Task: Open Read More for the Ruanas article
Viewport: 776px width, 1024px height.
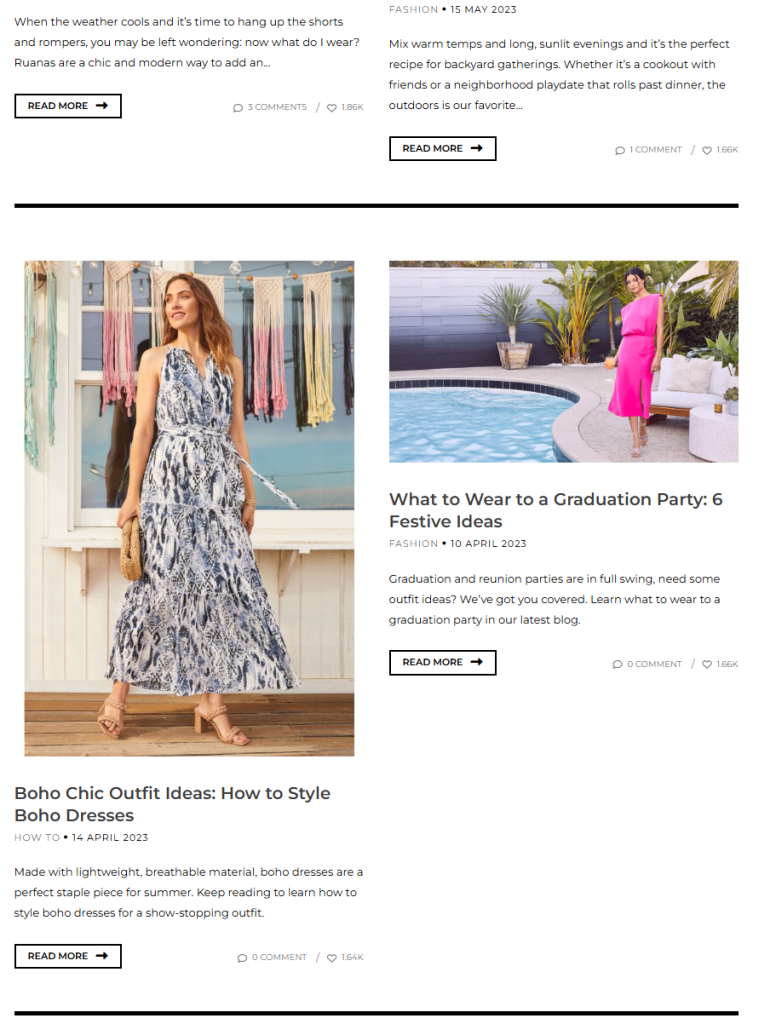Action: pyautogui.click(x=68, y=106)
